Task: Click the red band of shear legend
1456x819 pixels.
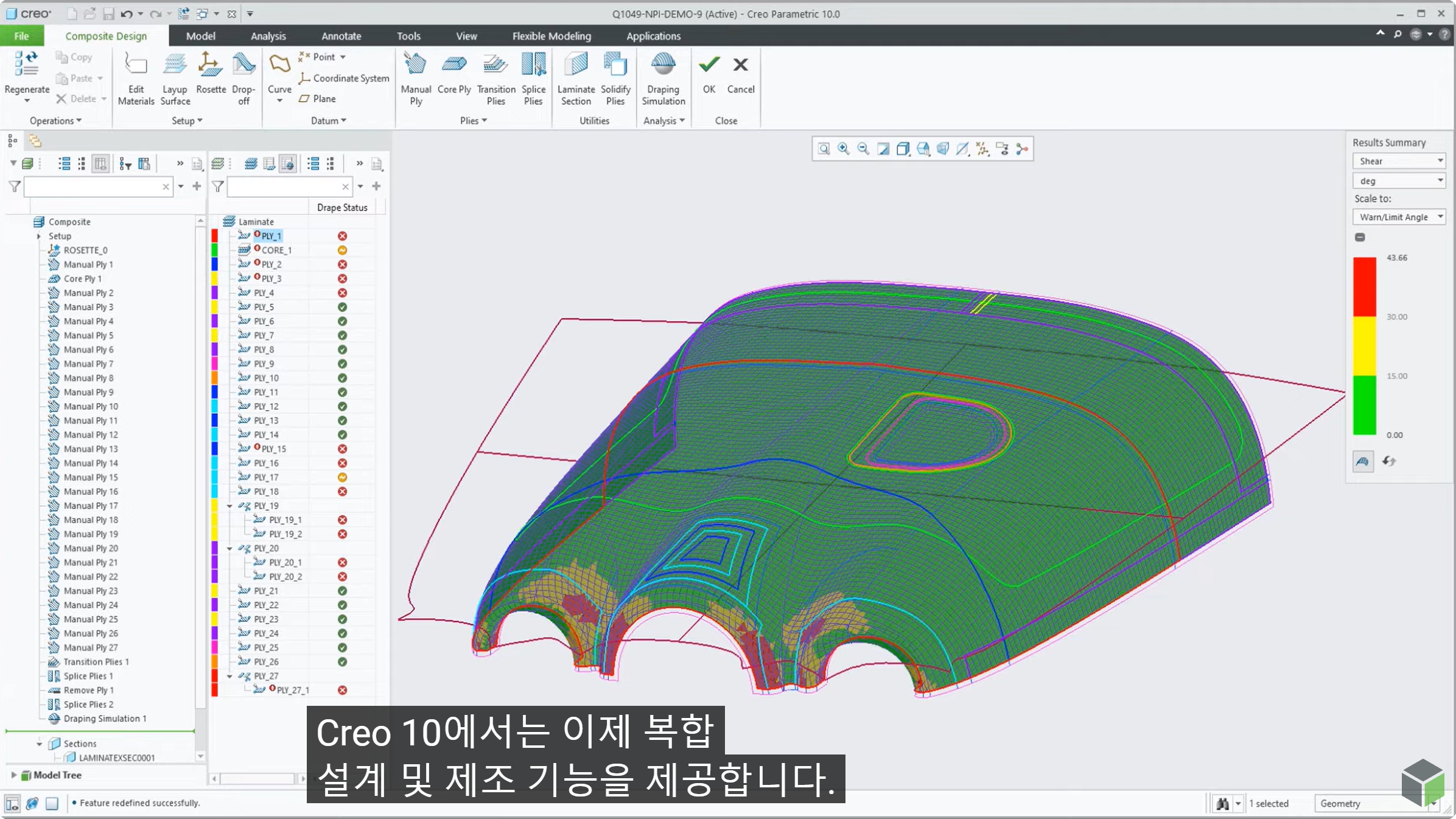Action: [x=1365, y=287]
